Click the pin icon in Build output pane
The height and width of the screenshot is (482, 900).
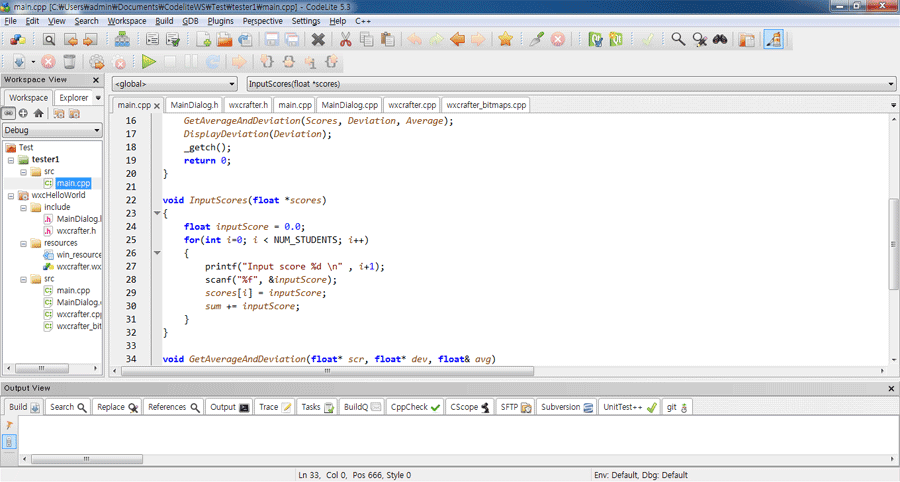pos(9,425)
